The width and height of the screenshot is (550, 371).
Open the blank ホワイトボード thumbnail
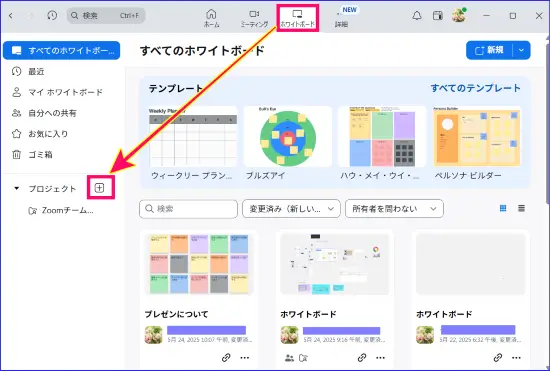click(x=471, y=264)
